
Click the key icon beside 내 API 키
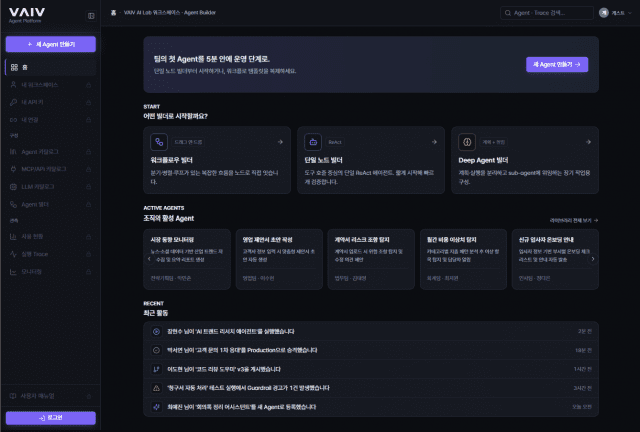13,102
